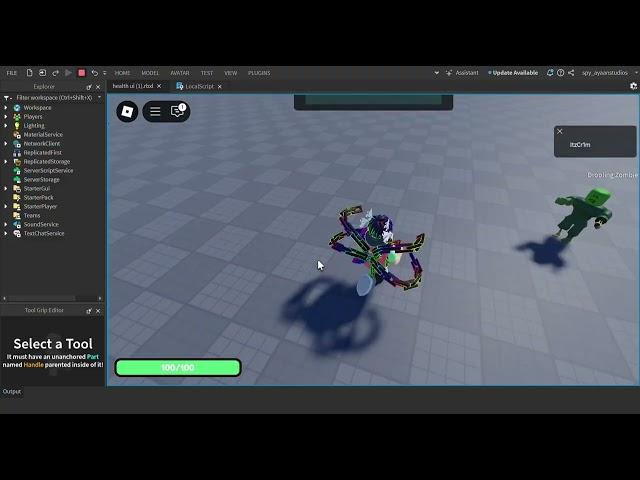Viewport: 640px width, 480px height.
Task: Open quick access toolbar customize arrow
Action: [104, 73]
